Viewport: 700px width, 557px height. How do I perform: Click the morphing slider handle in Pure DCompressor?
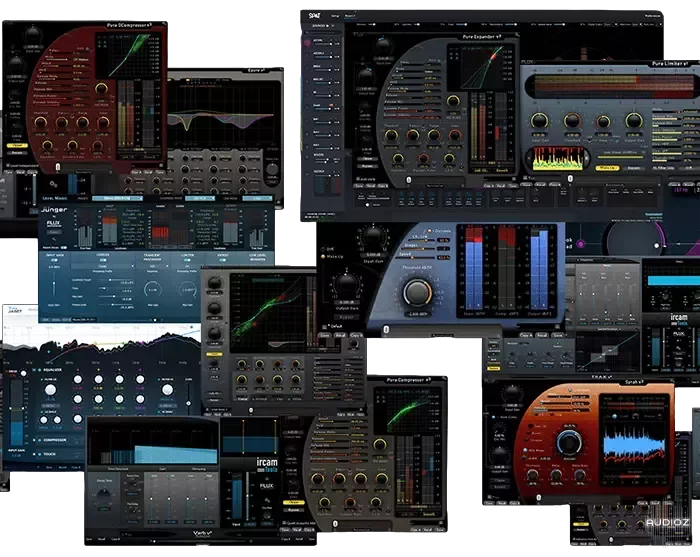pyautogui.click(x=58, y=167)
